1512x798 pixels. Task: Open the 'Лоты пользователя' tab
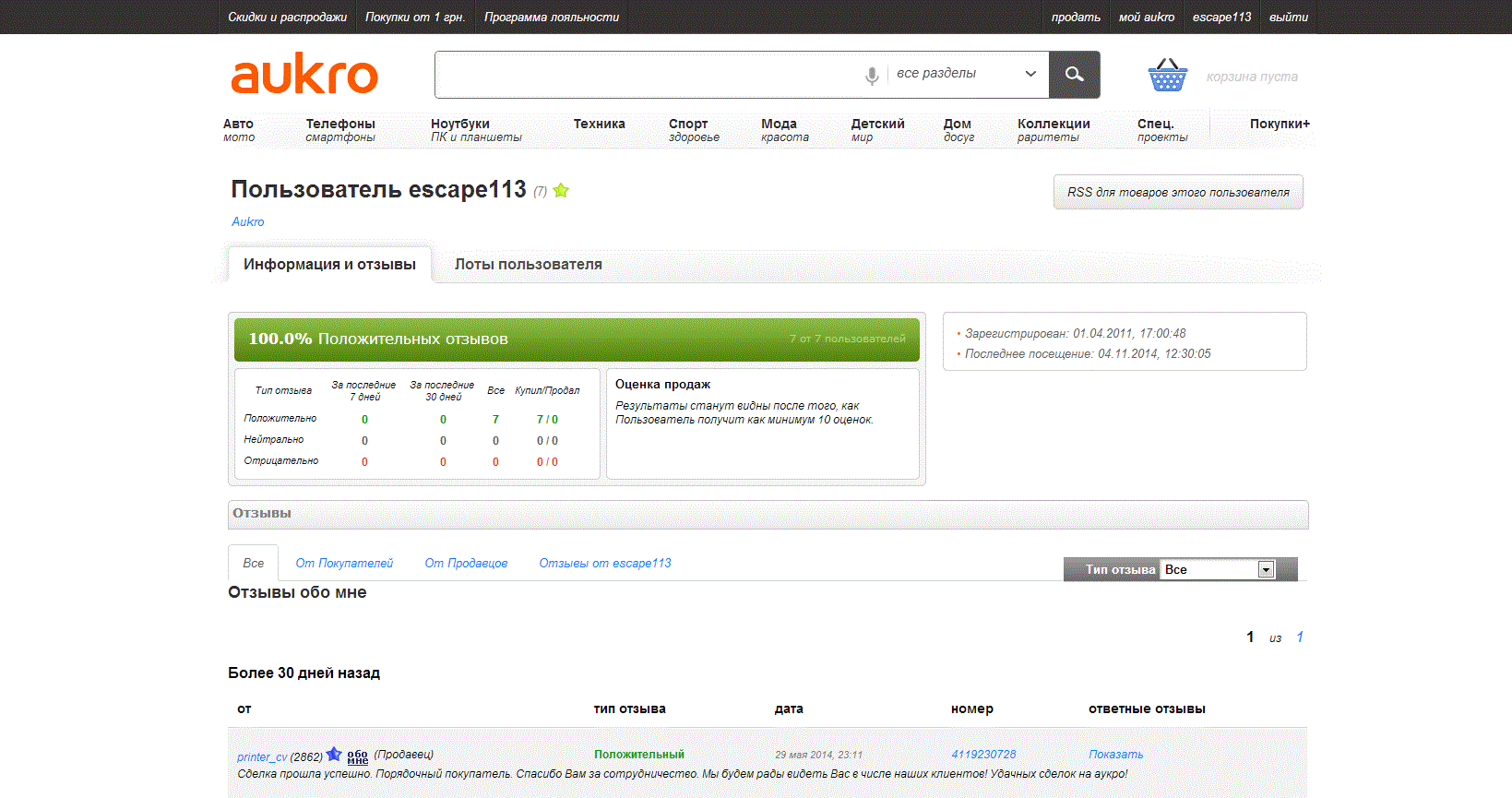(x=529, y=265)
